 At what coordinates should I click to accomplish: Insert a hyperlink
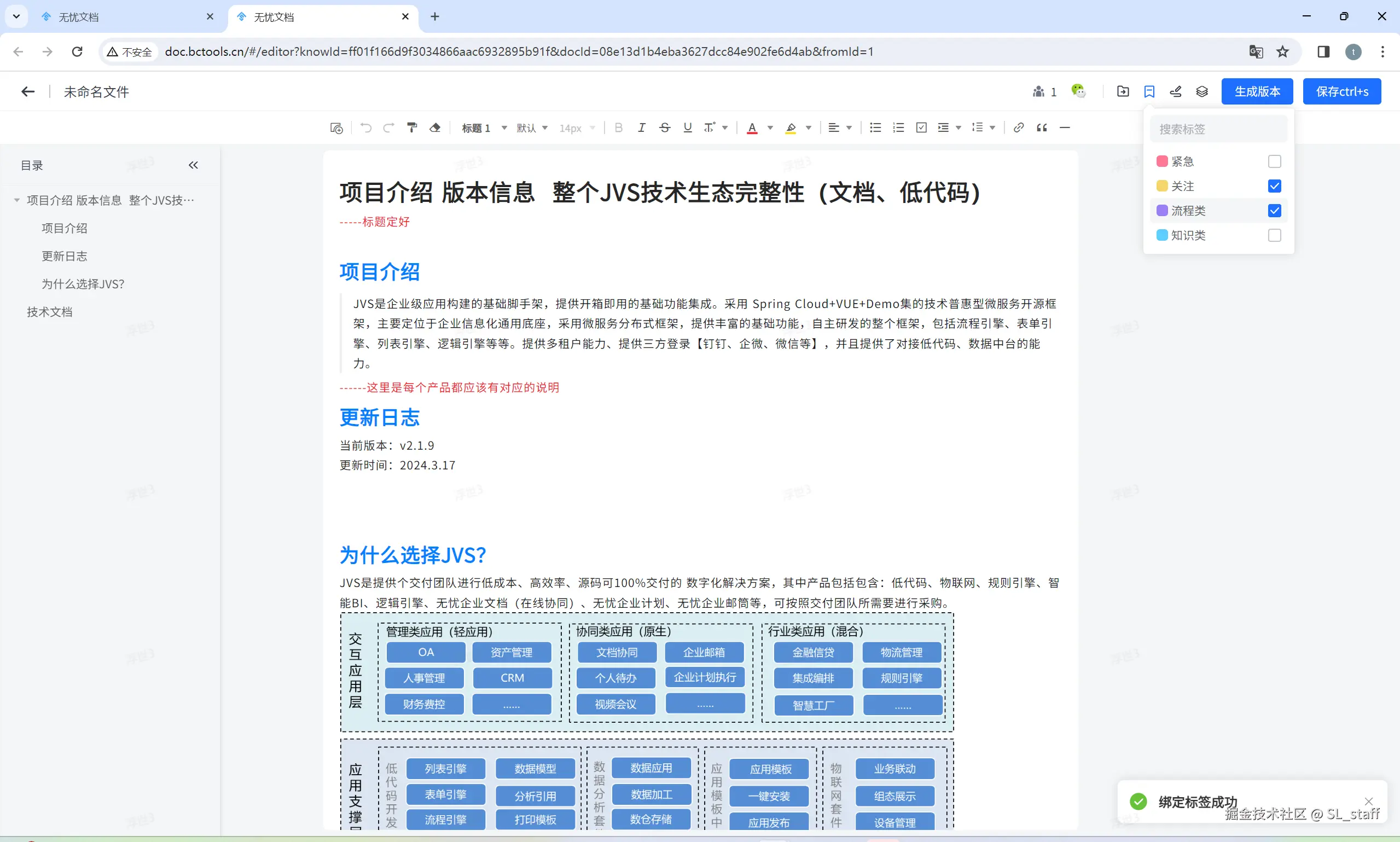point(1019,127)
